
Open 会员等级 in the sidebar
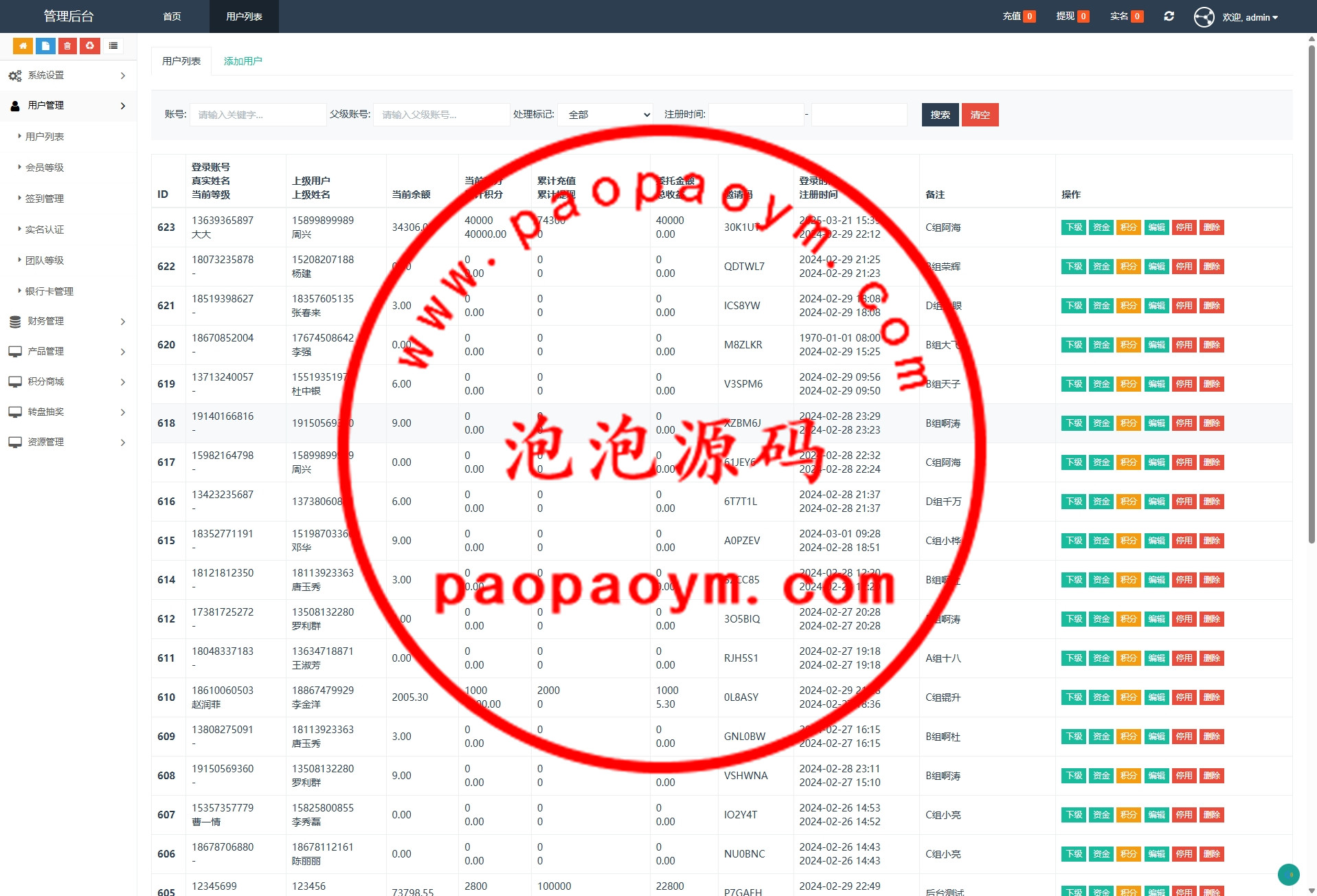(45, 168)
